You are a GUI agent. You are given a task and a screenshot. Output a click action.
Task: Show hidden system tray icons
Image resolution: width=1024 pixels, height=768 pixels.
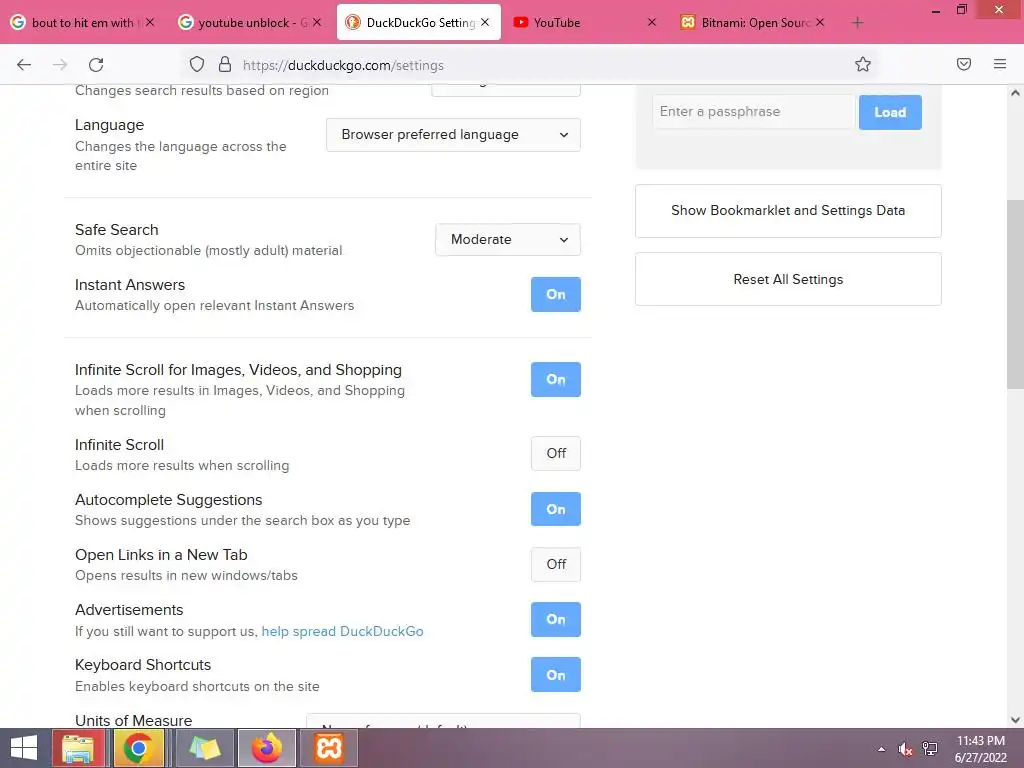[x=881, y=749]
